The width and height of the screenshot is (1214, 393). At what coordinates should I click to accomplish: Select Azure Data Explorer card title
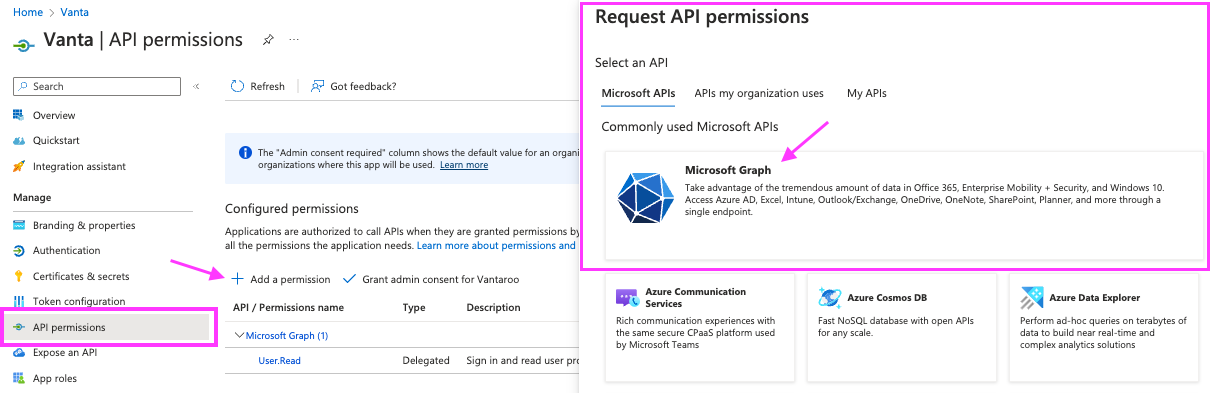[x=1094, y=298]
